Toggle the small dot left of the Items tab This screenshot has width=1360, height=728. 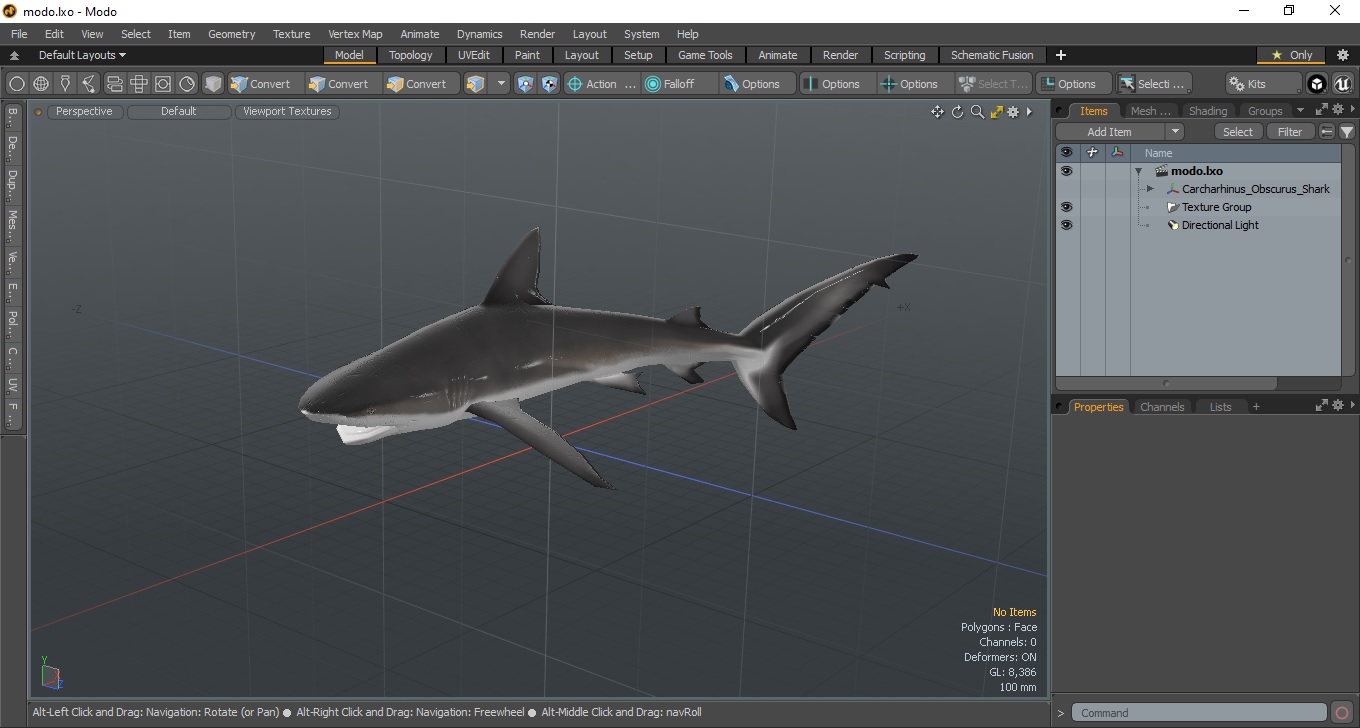(x=1060, y=110)
